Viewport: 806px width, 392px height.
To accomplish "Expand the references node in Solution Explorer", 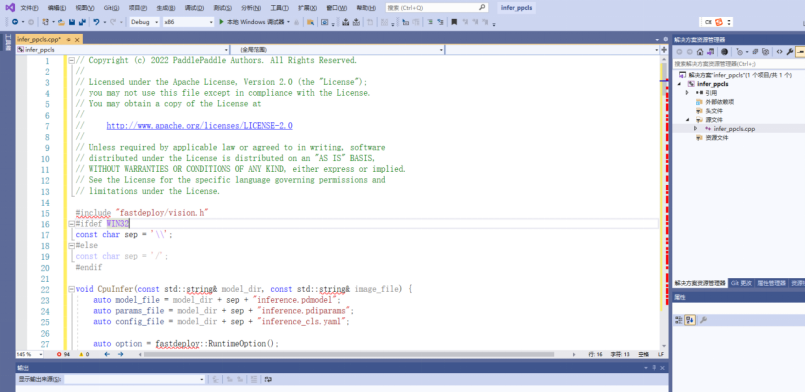I will pyautogui.click(x=687, y=93).
